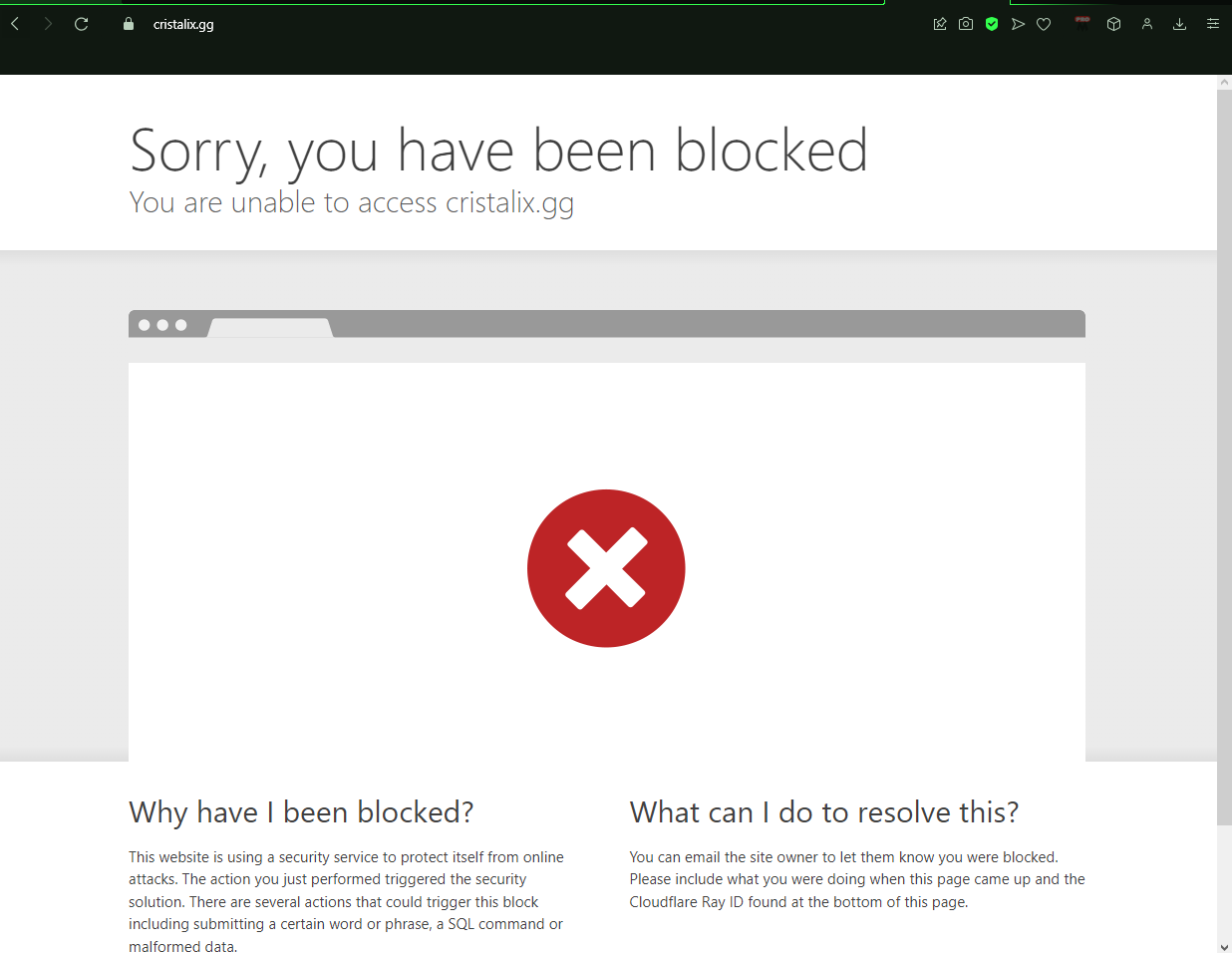Click the forward navigation arrow
The height and width of the screenshot is (953, 1232).
coord(48,24)
